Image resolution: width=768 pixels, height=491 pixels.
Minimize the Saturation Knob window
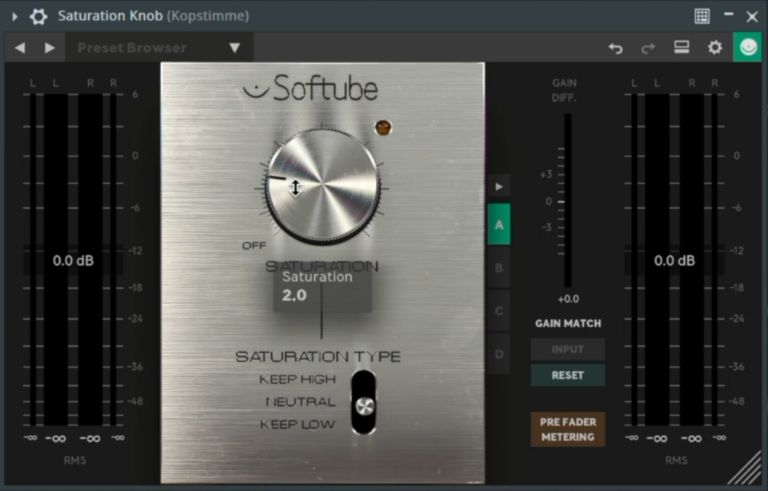pos(729,15)
